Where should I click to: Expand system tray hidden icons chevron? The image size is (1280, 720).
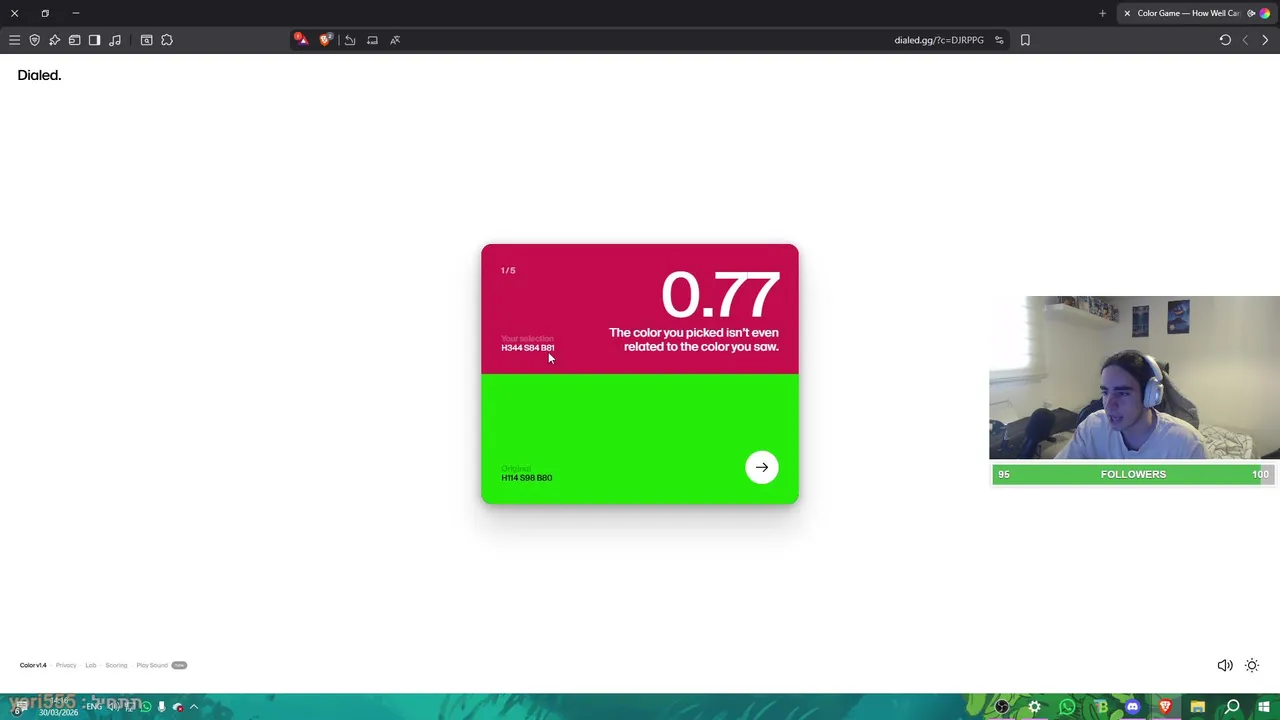194,707
